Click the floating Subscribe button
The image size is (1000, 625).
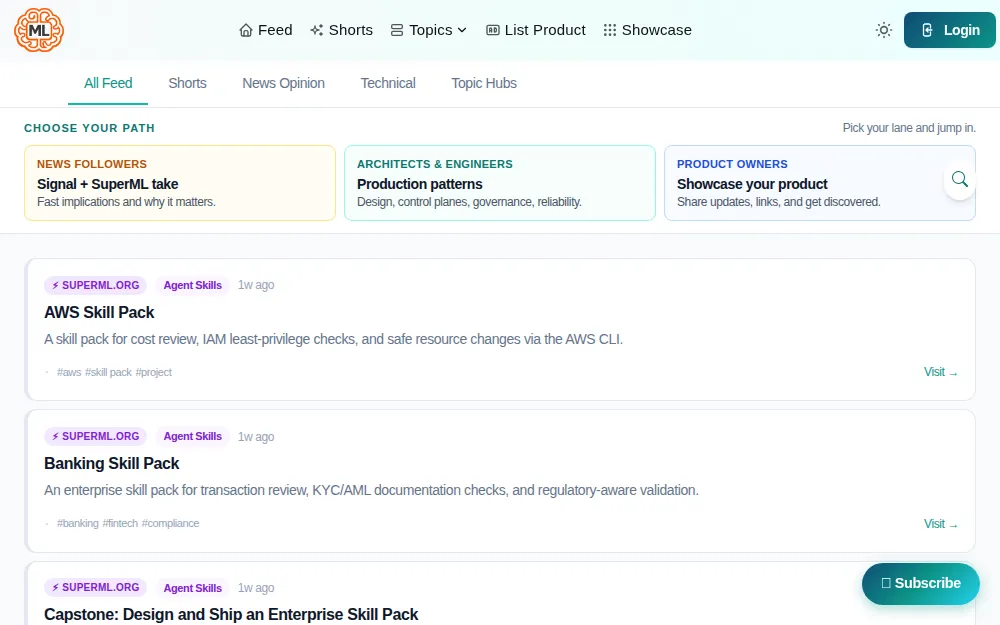(x=920, y=584)
